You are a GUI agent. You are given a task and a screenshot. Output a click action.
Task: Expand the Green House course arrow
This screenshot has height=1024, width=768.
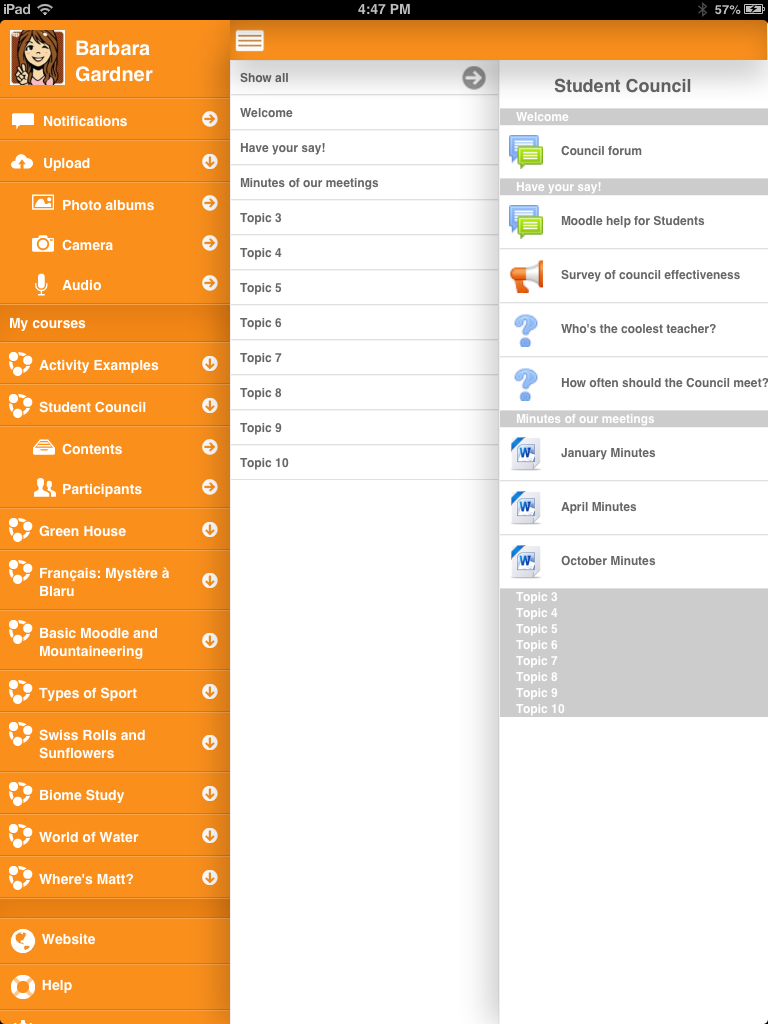coord(210,529)
